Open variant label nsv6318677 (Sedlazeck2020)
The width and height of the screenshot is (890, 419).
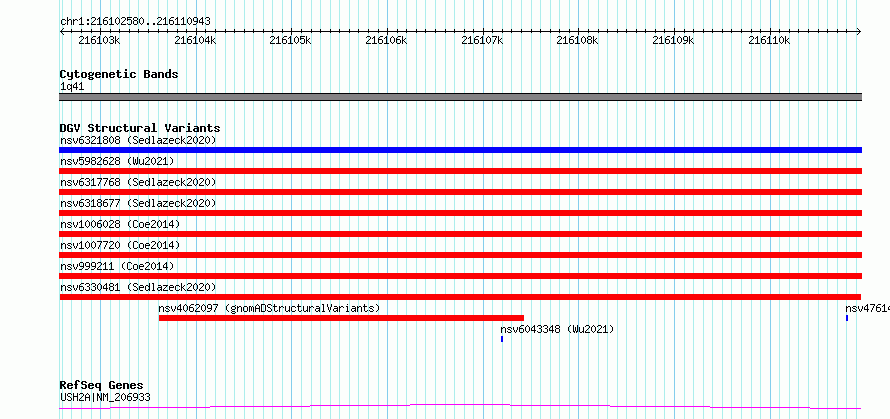pyautogui.click(x=138, y=203)
